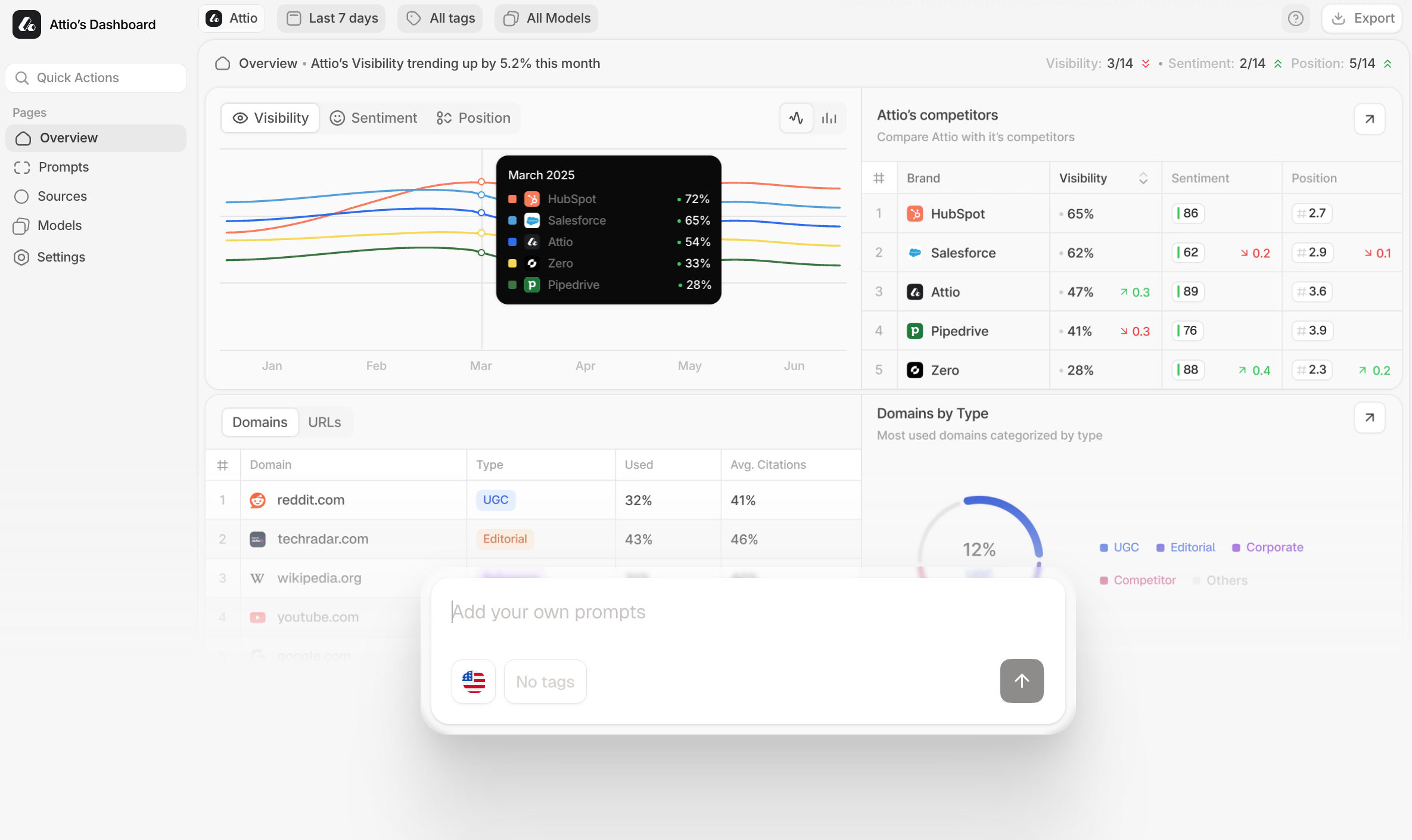
Task: Click the Attio logo in the sidebar
Action: 26,24
